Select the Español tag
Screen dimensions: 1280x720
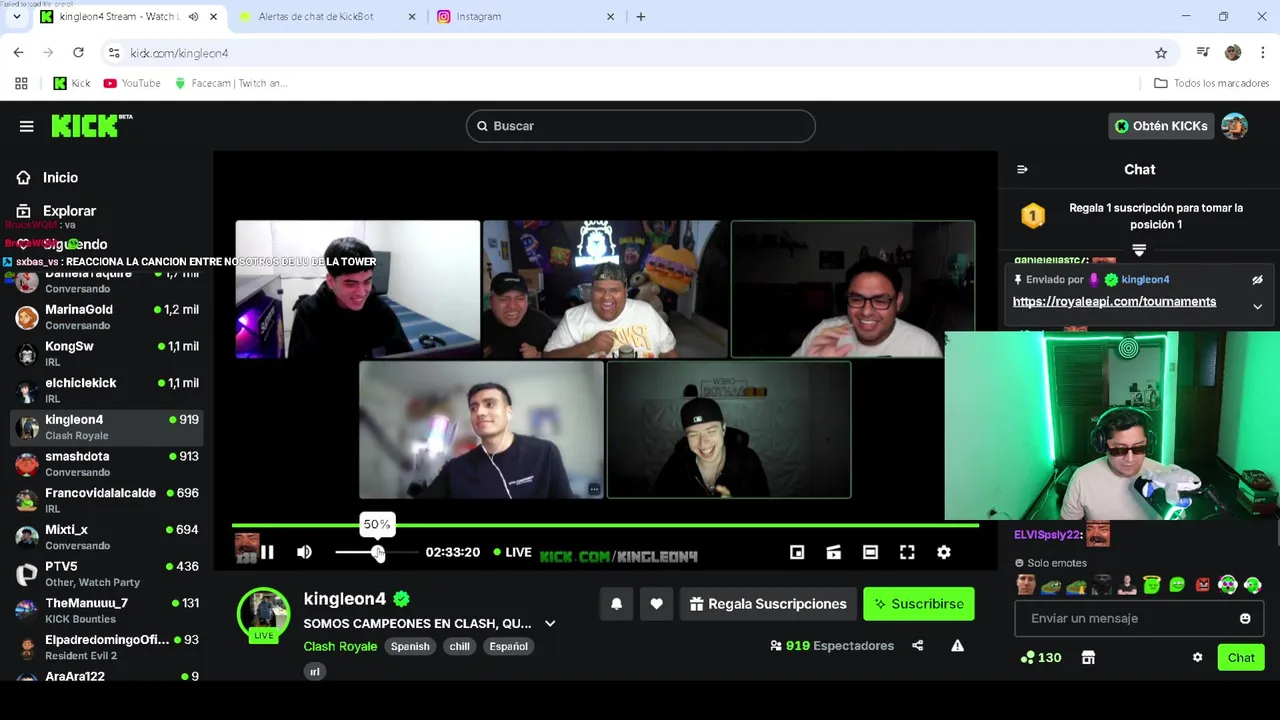coord(508,646)
